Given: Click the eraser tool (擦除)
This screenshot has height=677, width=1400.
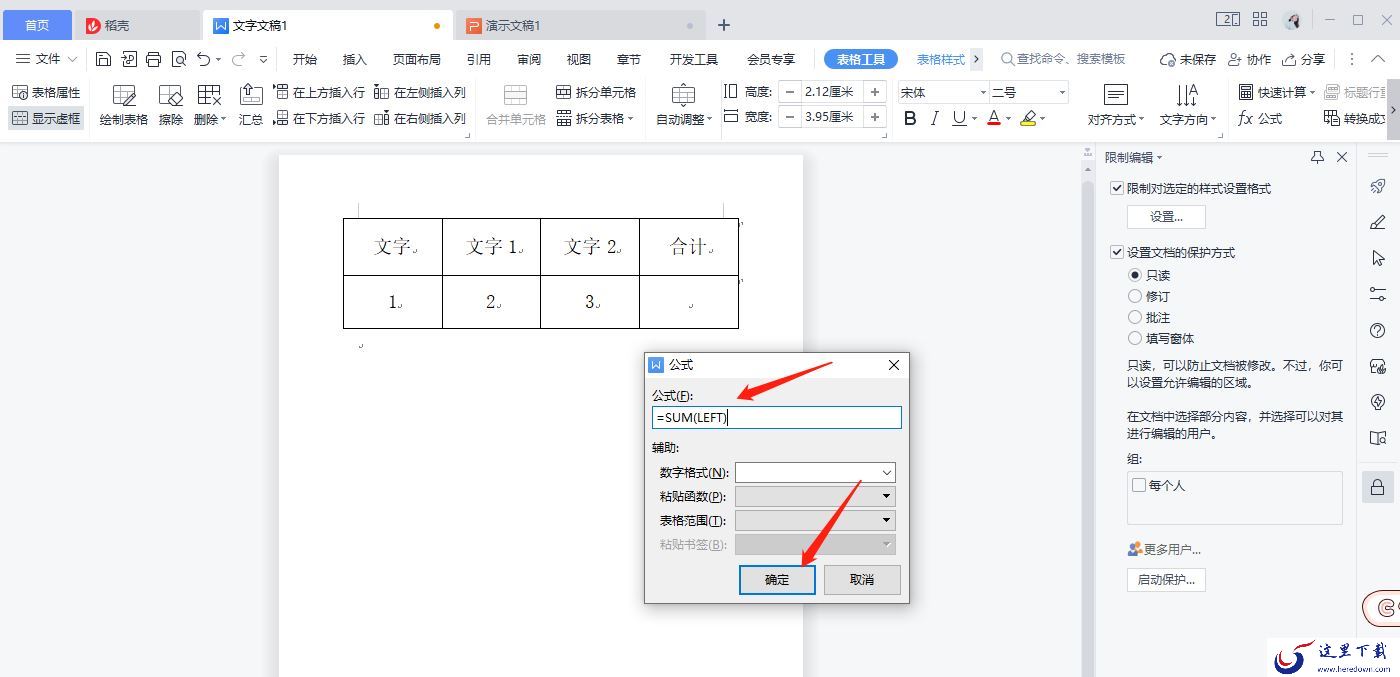Looking at the screenshot, I should [171, 105].
